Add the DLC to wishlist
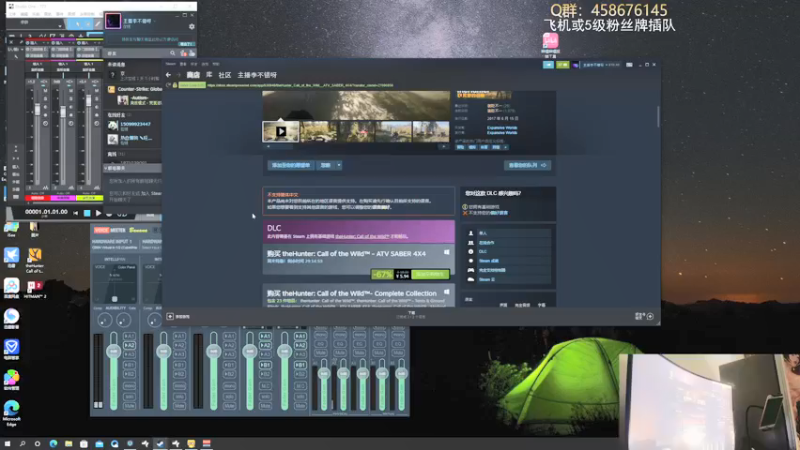Image resolution: width=800 pixels, height=450 pixels. (291, 165)
